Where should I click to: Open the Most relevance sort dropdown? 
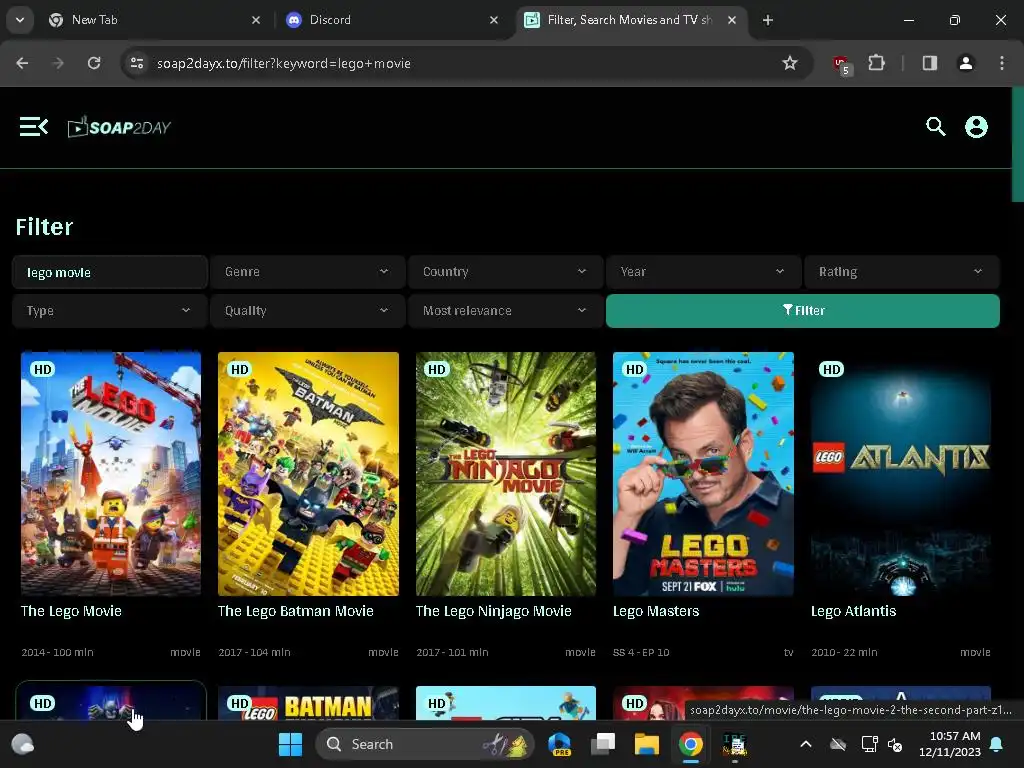(x=505, y=311)
